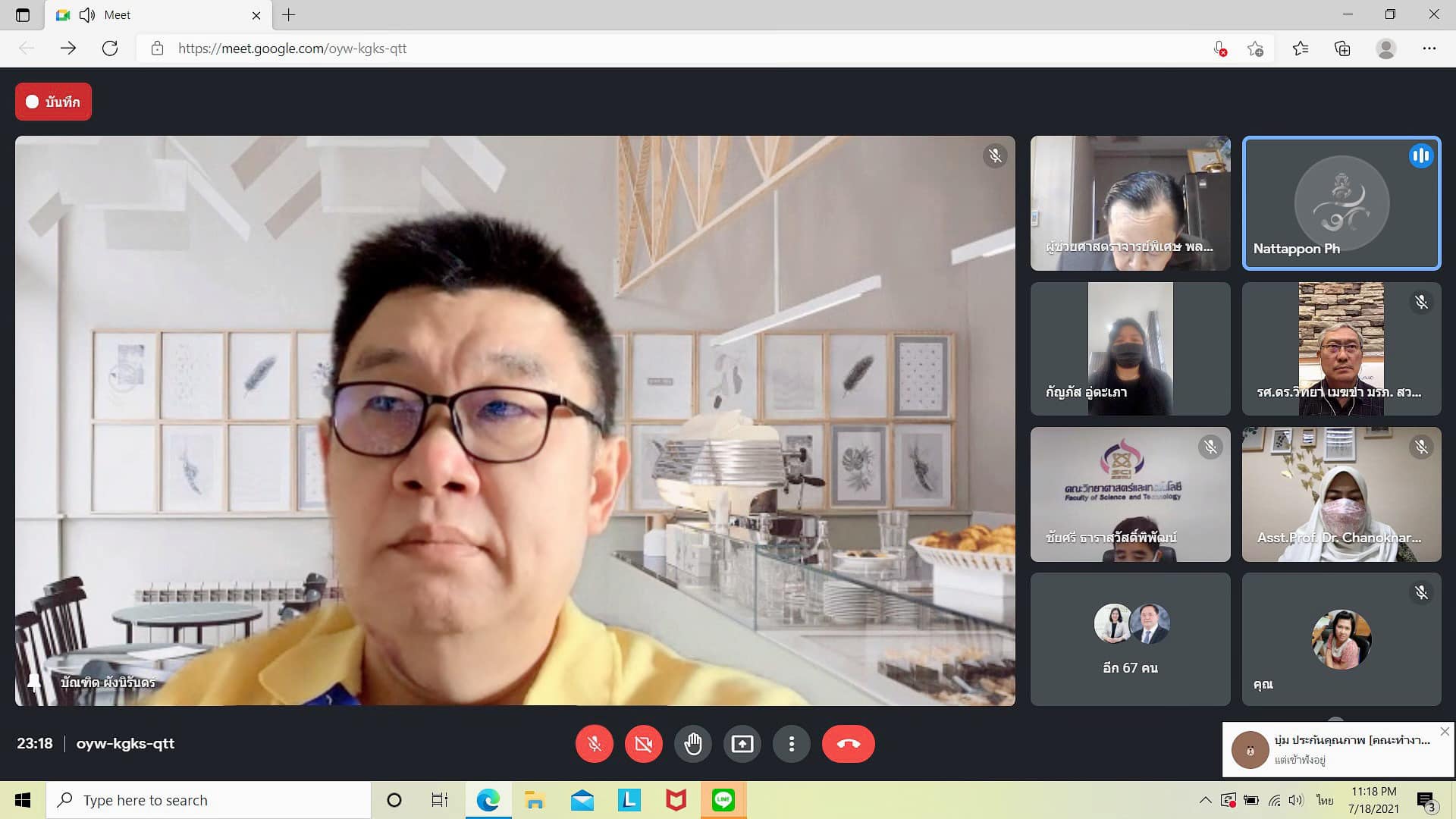
Task: Open a new browser tab
Action: coord(289,15)
